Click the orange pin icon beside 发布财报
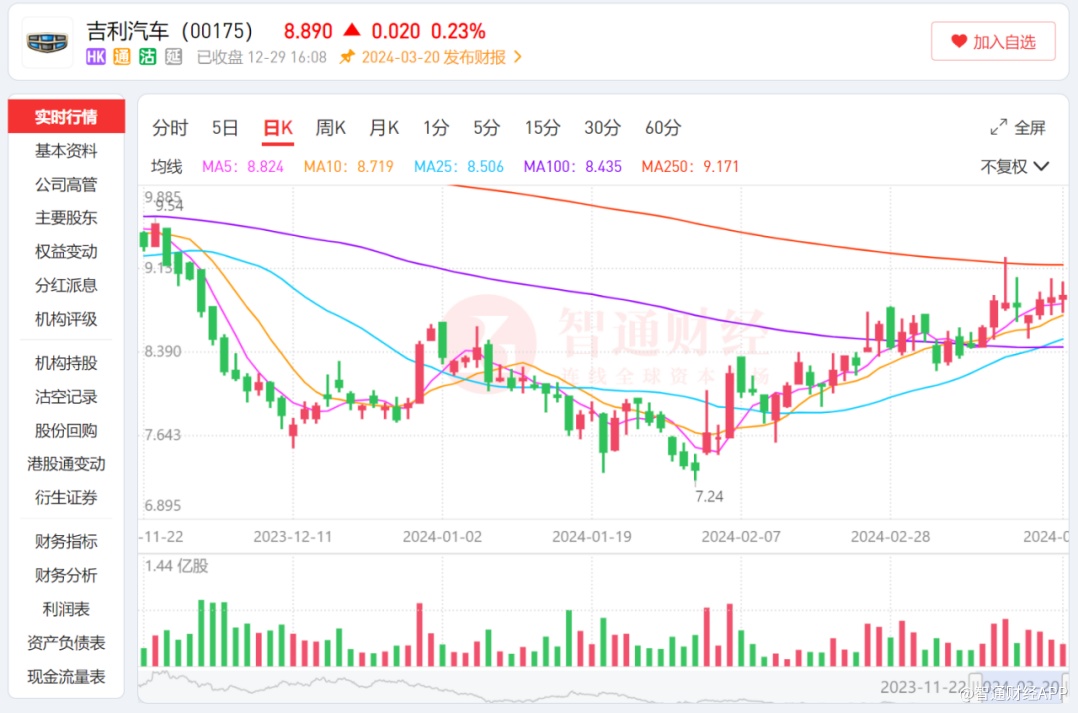Screen dimensions: 1078x713 point(347,57)
